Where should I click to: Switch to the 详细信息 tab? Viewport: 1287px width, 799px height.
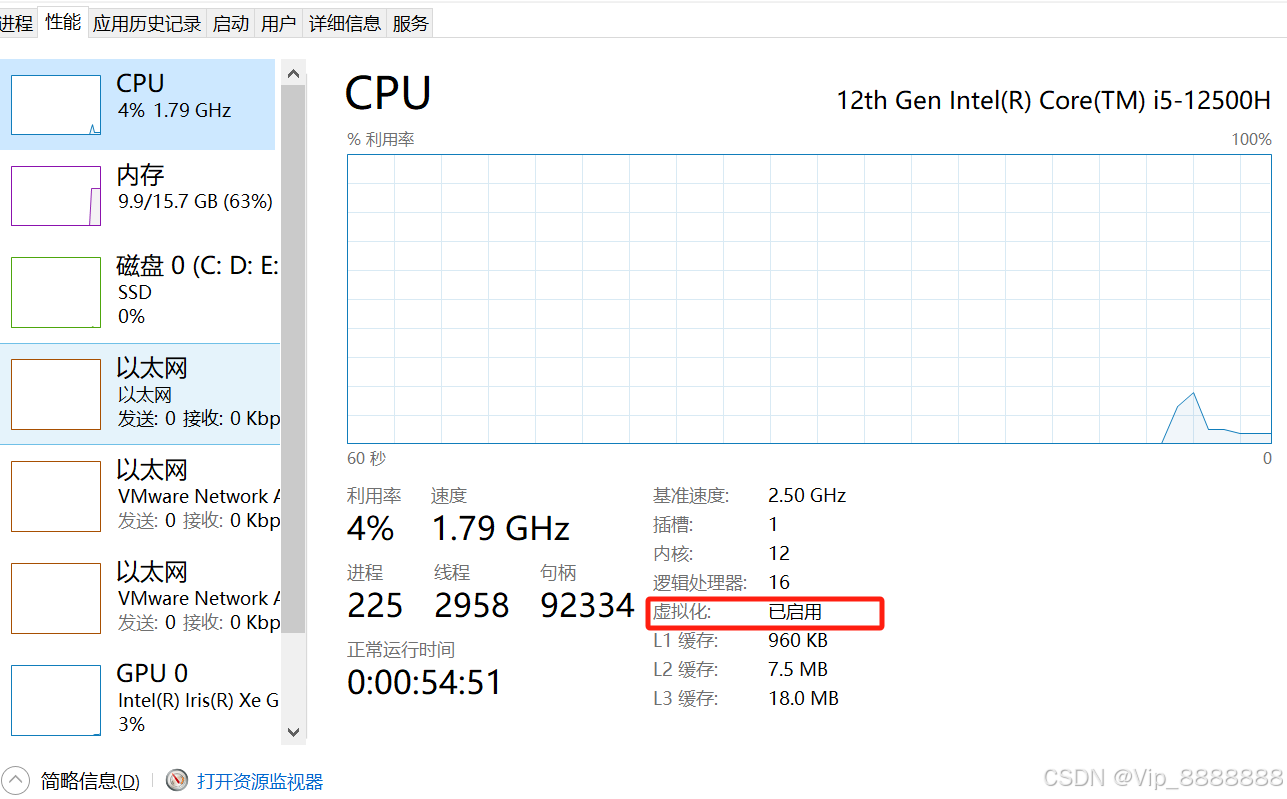344,23
